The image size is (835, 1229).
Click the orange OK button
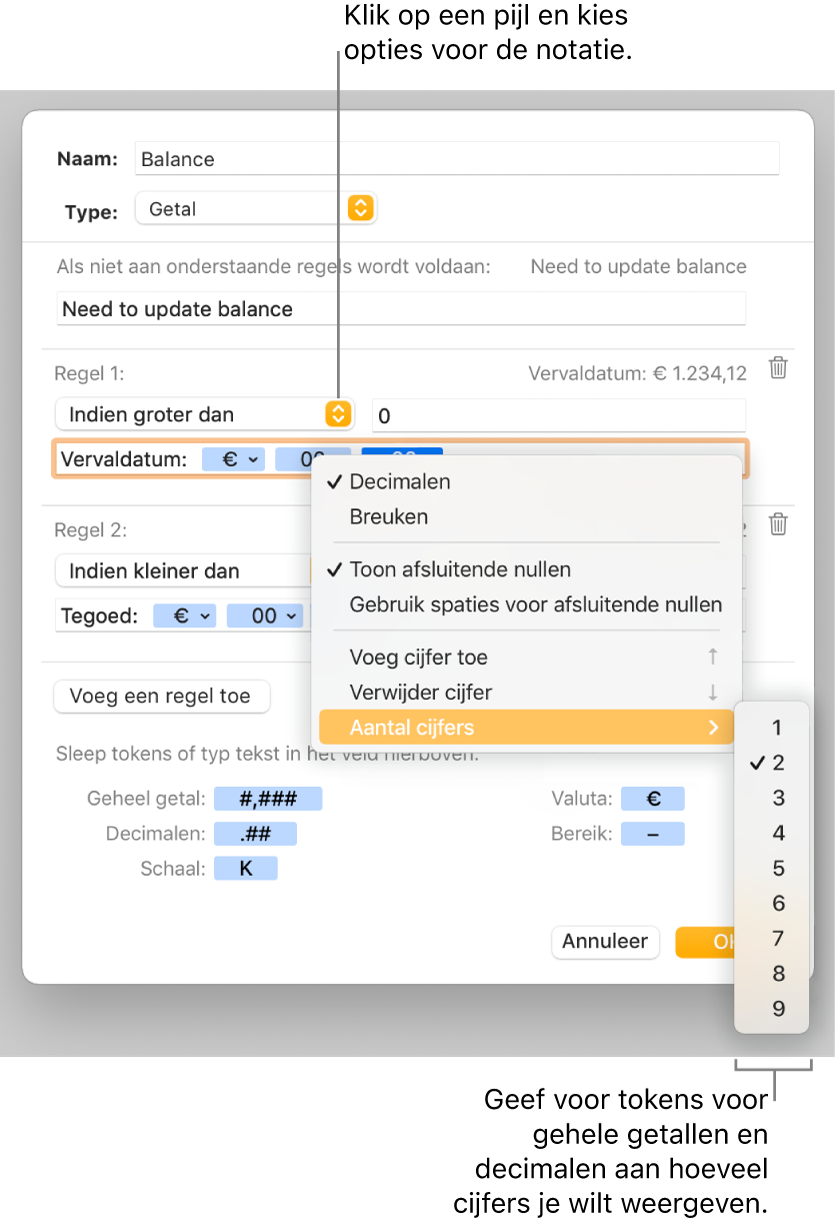click(x=706, y=941)
